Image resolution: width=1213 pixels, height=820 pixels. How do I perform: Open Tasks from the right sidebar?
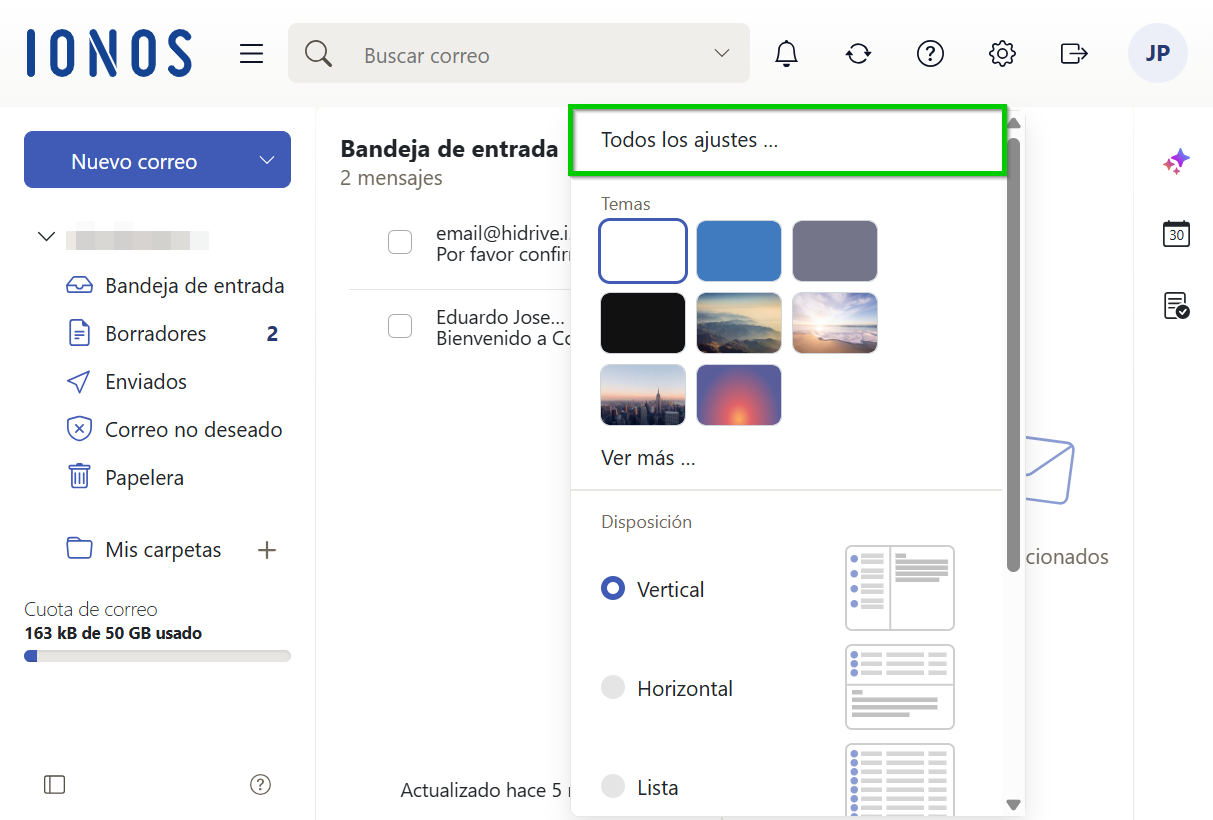[x=1177, y=306]
